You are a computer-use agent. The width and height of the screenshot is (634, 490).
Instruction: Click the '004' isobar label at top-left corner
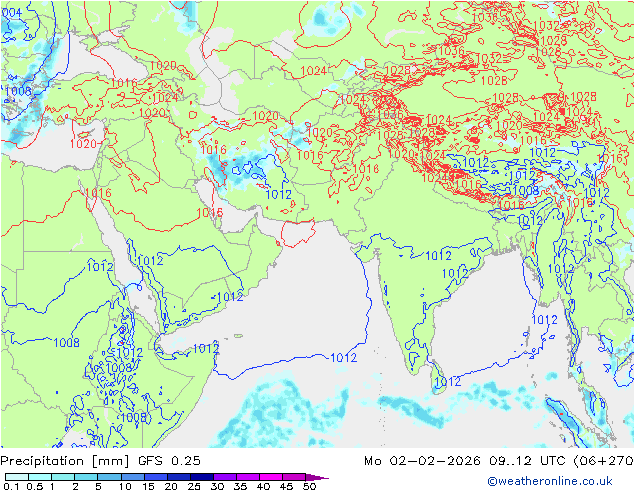tap(11, 13)
